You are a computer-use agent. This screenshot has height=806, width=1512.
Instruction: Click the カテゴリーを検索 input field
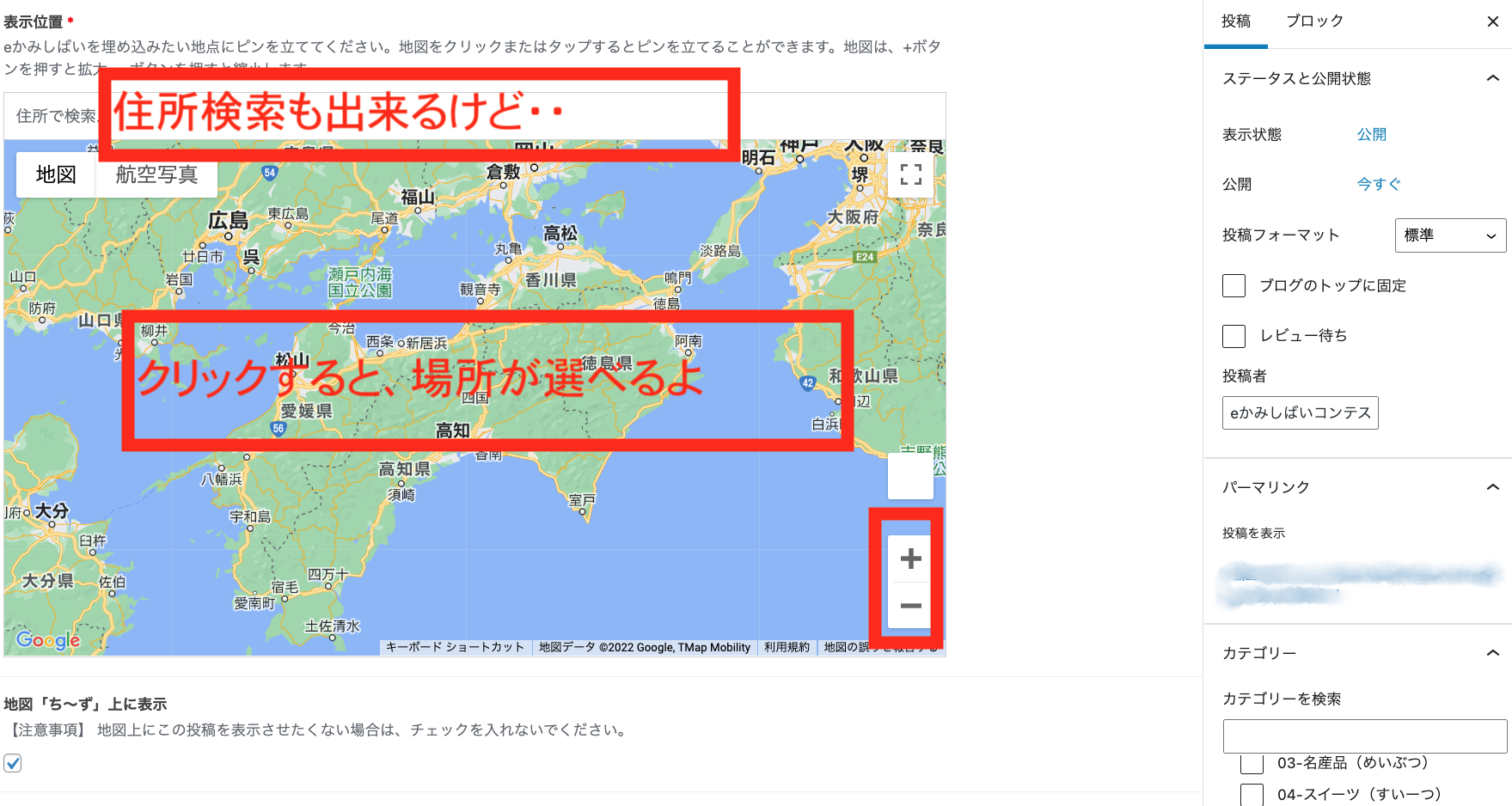pyautogui.click(x=1365, y=736)
